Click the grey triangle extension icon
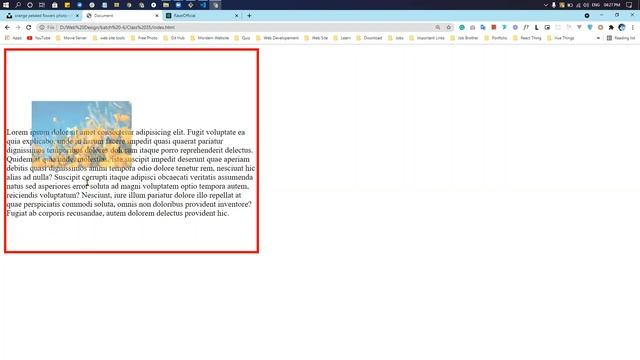The image size is (640, 360). 579,27
